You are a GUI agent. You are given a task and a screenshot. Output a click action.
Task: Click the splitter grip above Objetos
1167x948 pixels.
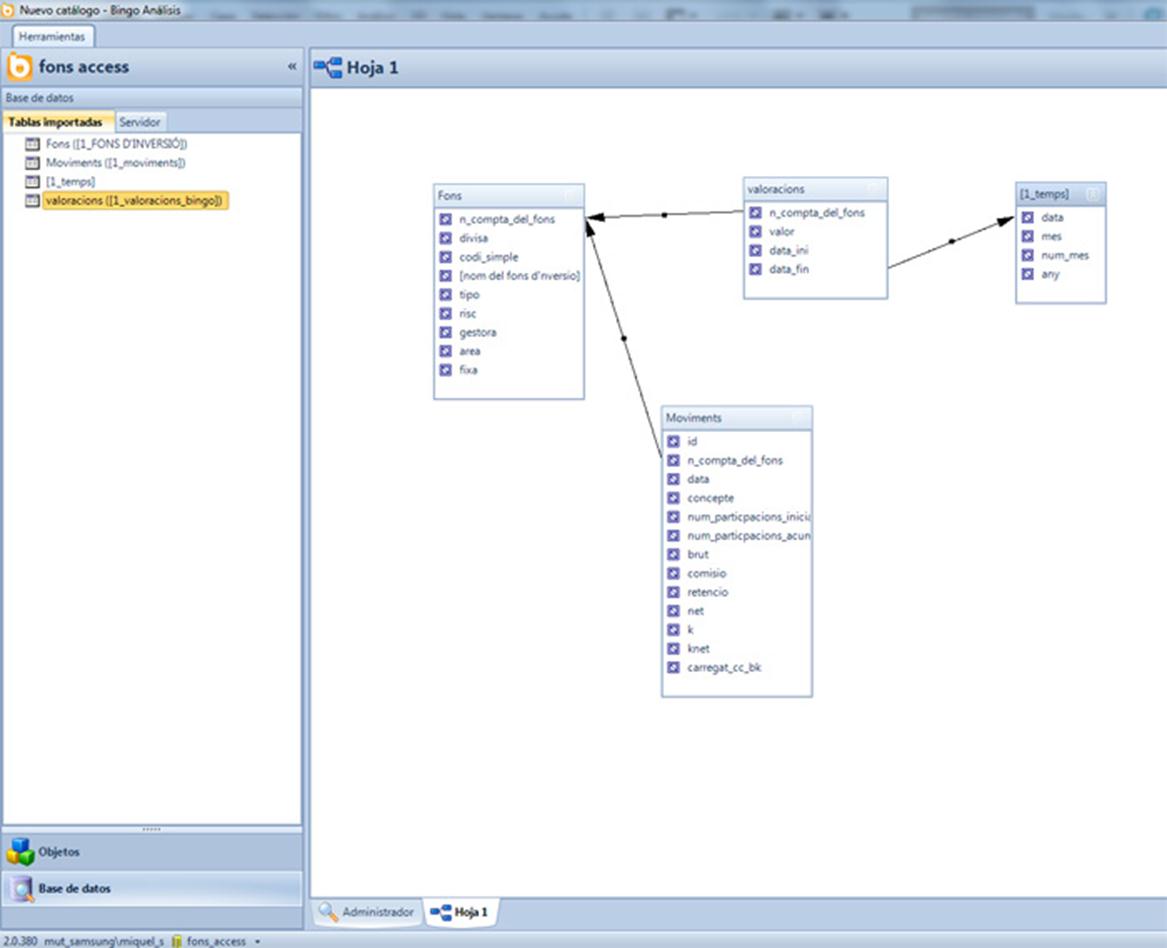pyautogui.click(x=151, y=829)
